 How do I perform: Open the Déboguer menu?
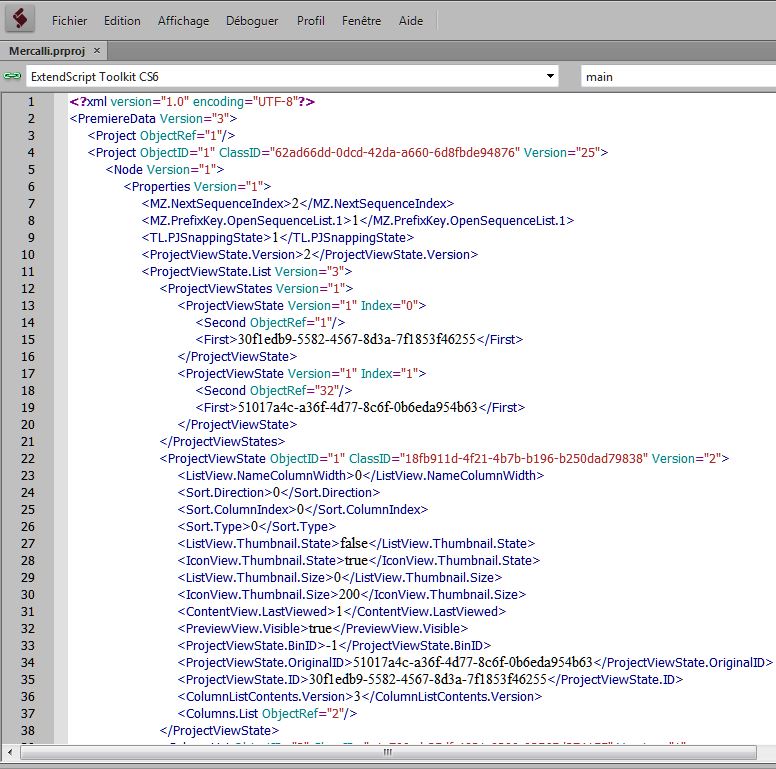tap(252, 21)
